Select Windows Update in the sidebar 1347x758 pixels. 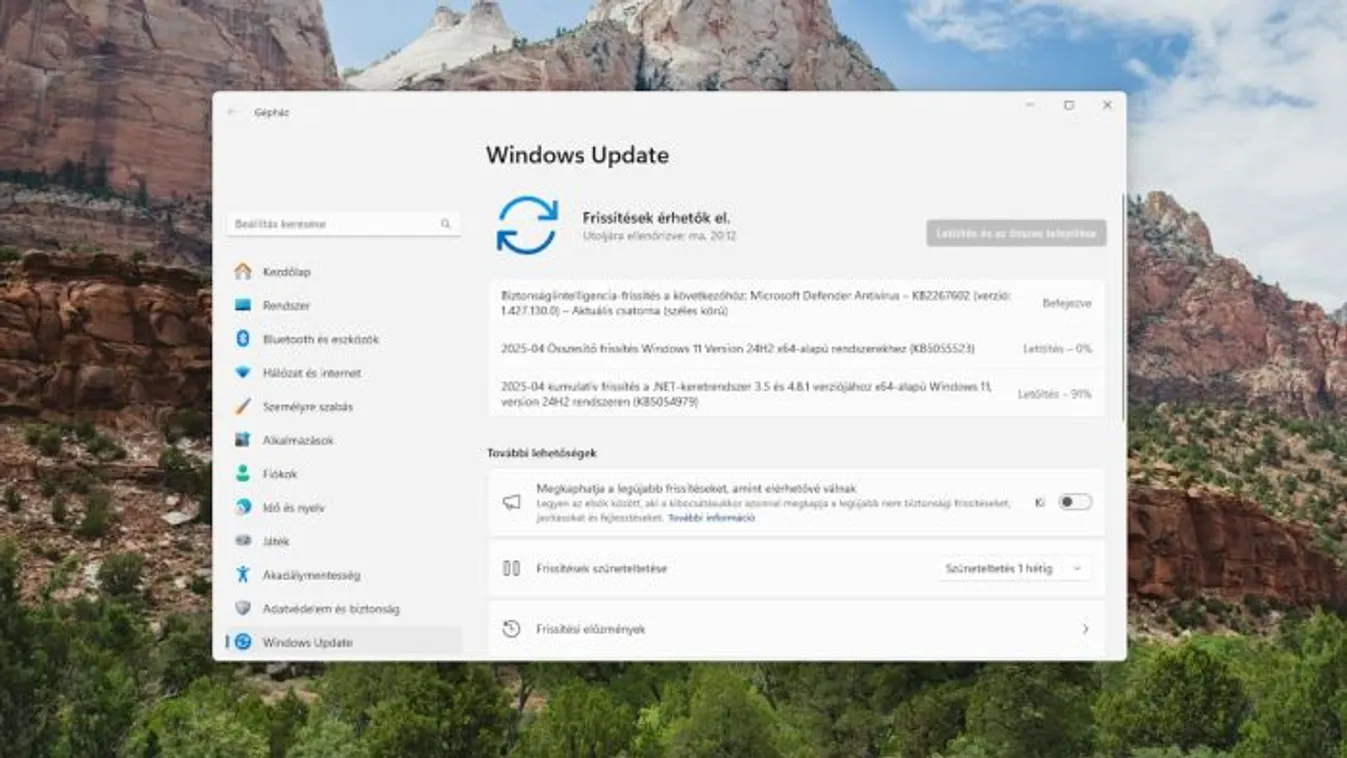coord(343,642)
